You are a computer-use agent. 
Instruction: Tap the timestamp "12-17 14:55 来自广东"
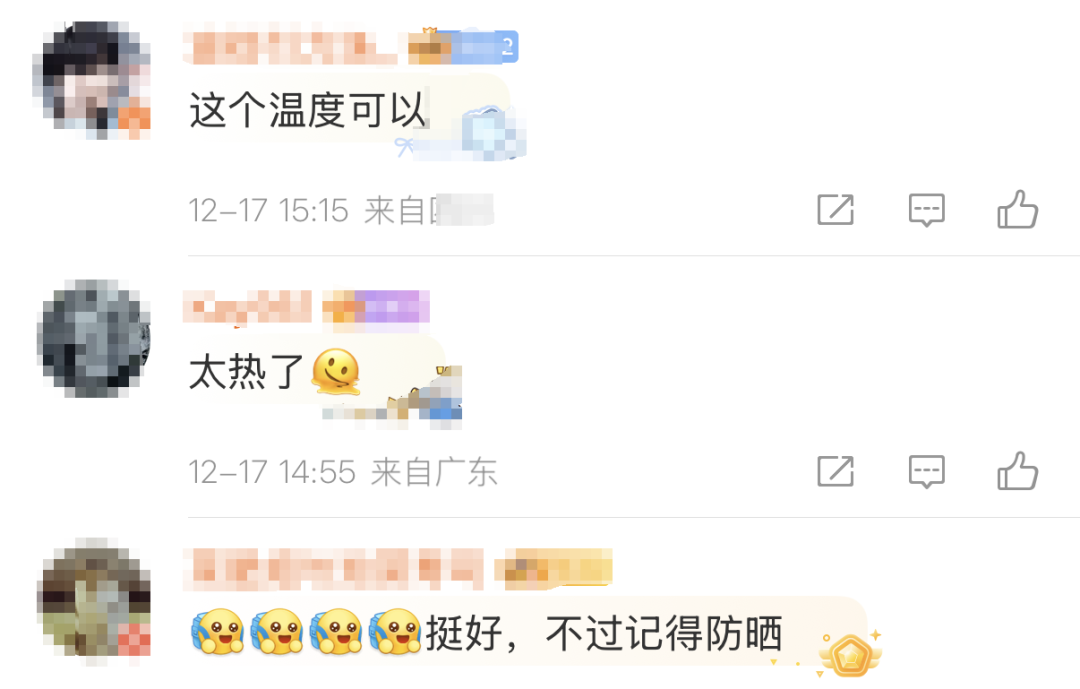click(x=342, y=473)
